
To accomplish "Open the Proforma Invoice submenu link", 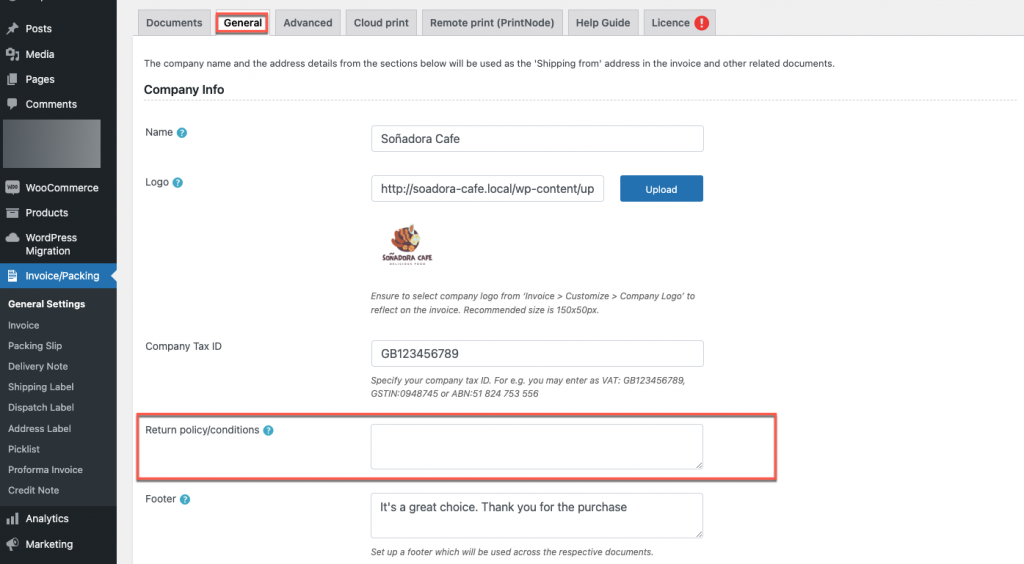I will pos(45,469).
